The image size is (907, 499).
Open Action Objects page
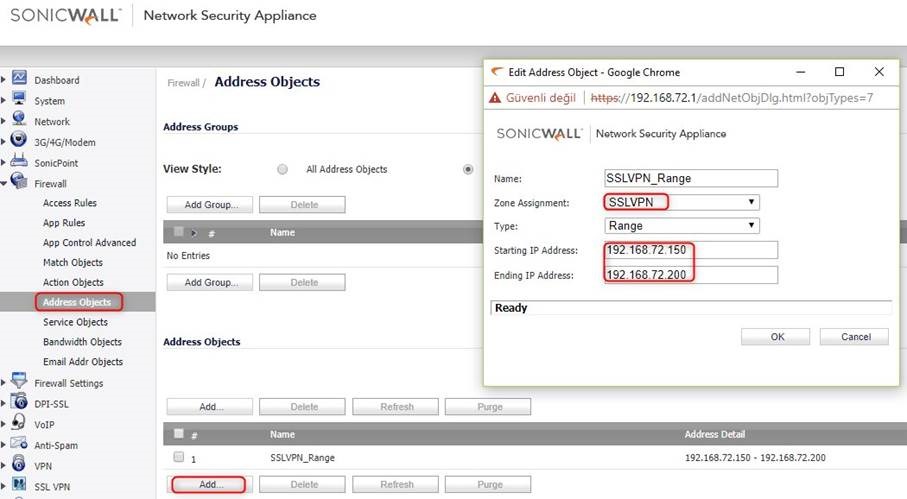click(73, 282)
